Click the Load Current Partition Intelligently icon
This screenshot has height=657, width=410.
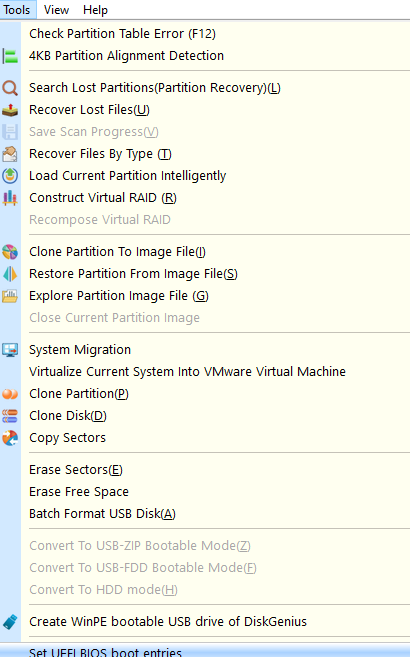10,176
